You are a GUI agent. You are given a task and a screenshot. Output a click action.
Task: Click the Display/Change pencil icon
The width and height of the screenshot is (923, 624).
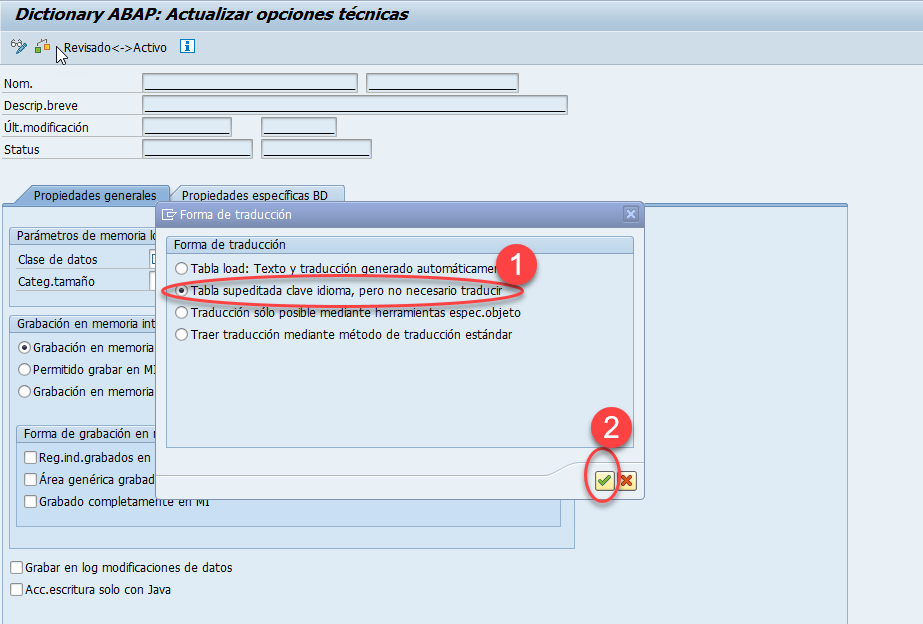[x=19, y=47]
